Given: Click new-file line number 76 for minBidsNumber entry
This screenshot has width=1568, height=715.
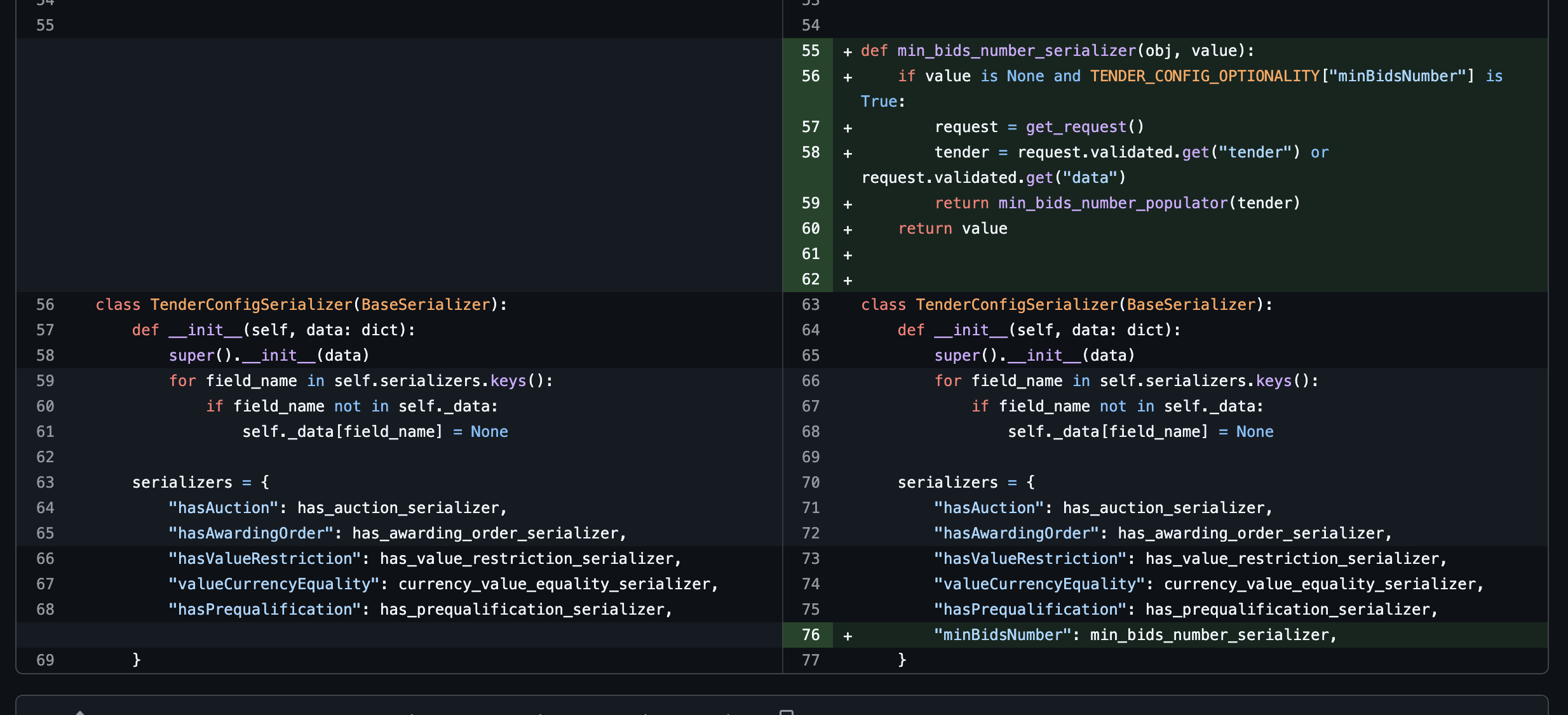Looking at the screenshot, I should [811, 635].
